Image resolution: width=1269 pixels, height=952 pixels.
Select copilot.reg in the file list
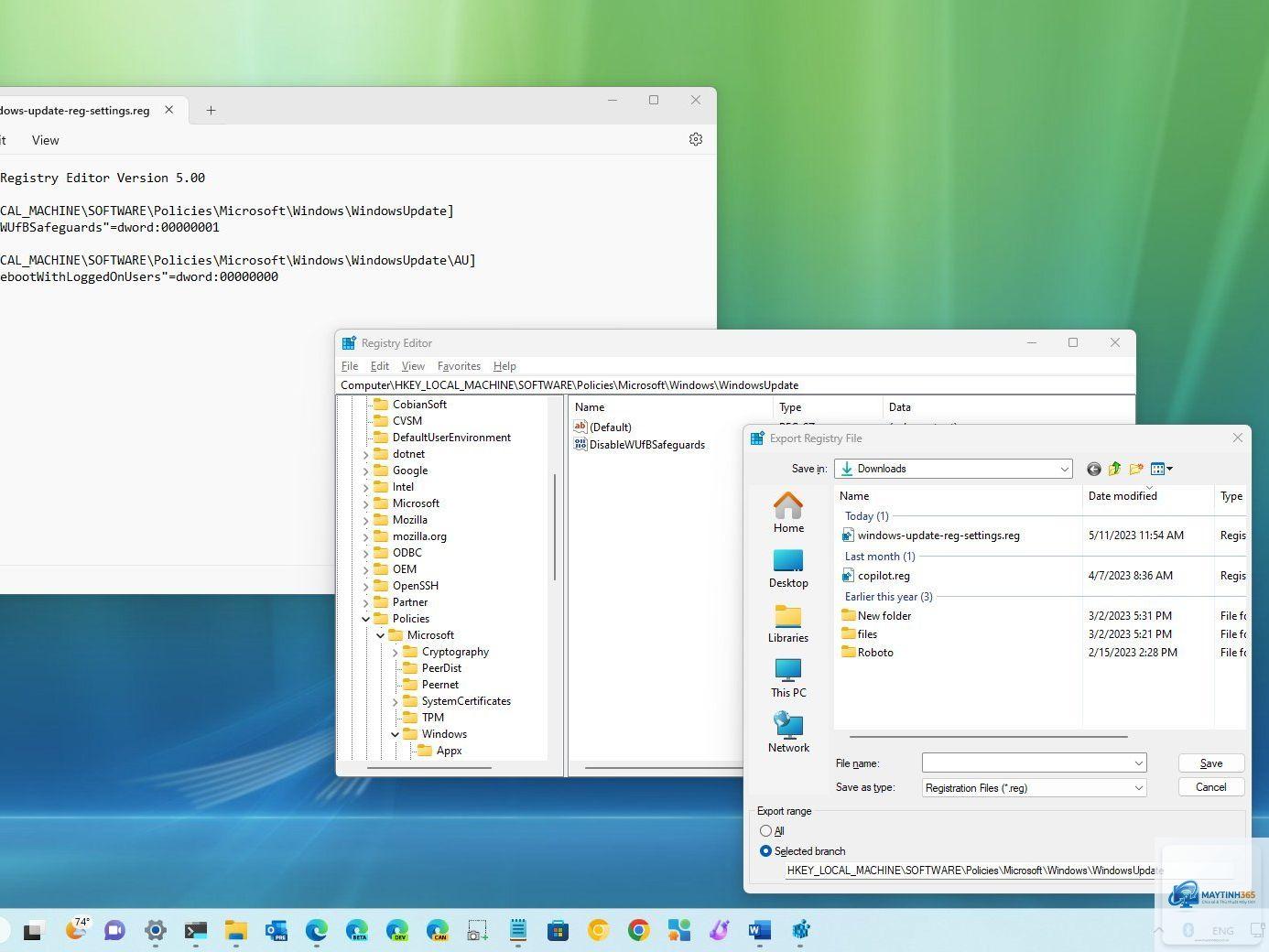pos(884,576)
